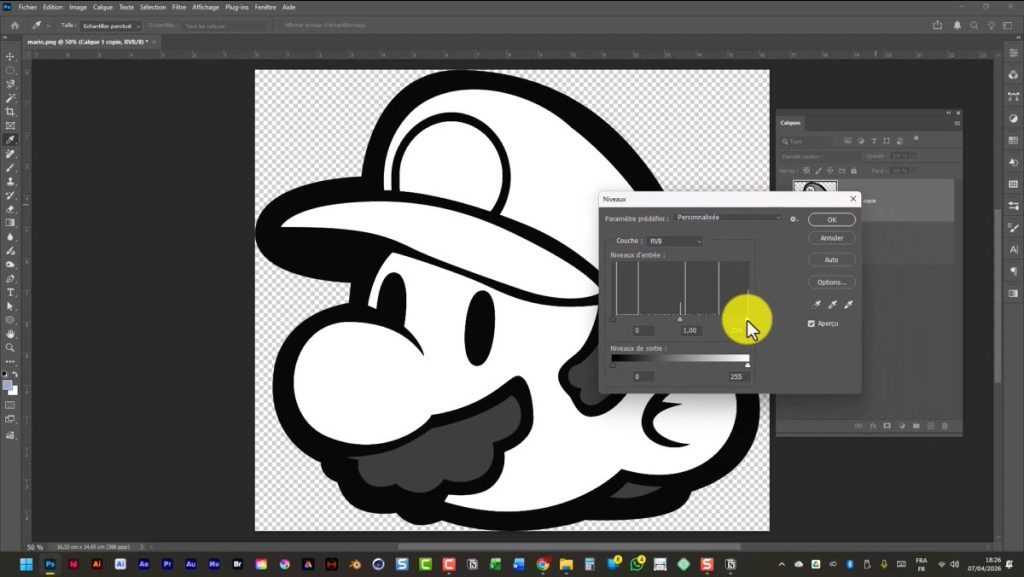
Task: Click the preset gear icon in Niveaux
Action: pyautogui.click(x=793, y=218)
